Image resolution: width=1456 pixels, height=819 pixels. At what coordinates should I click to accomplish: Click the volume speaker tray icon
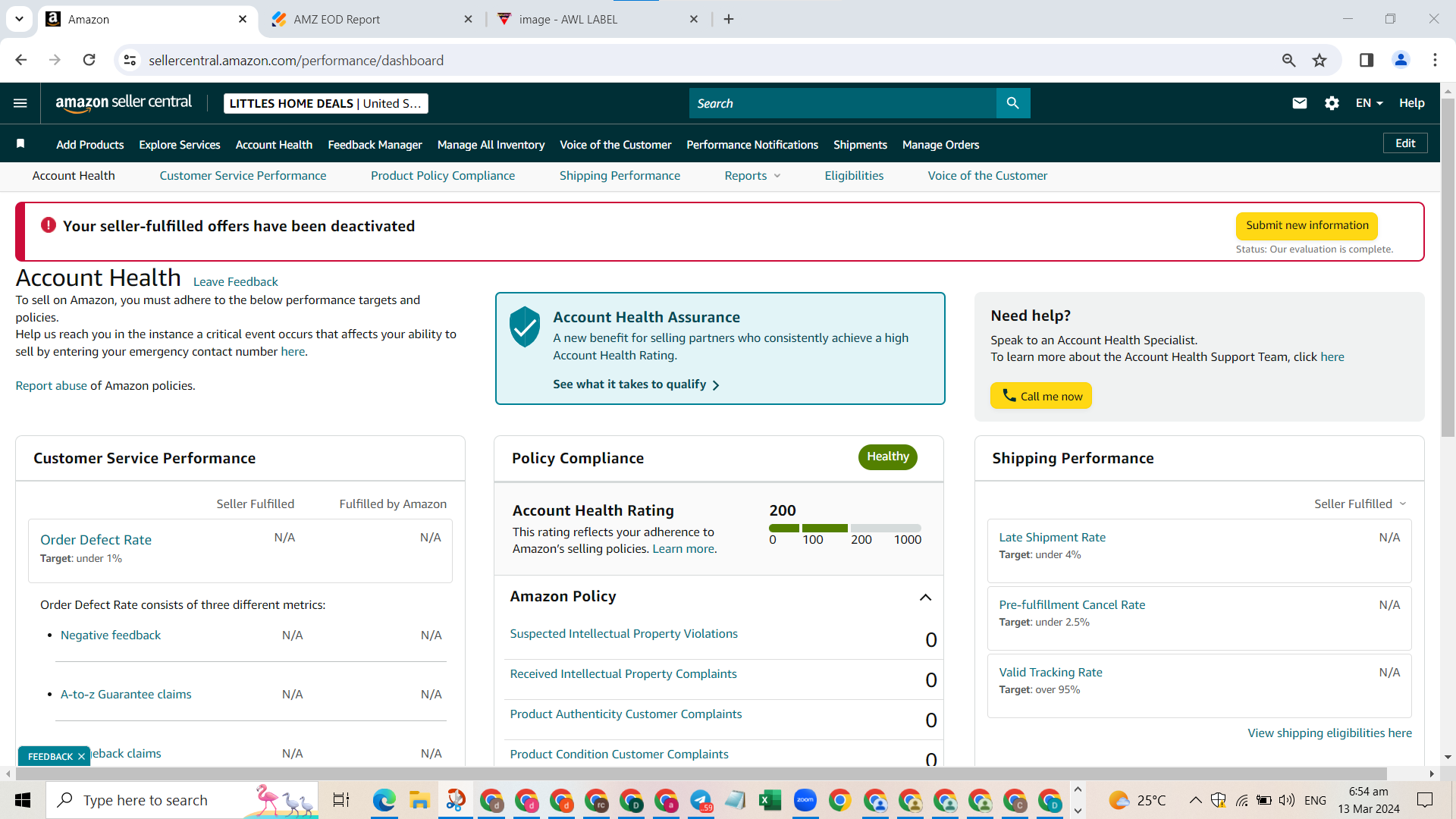point(1286,800)
